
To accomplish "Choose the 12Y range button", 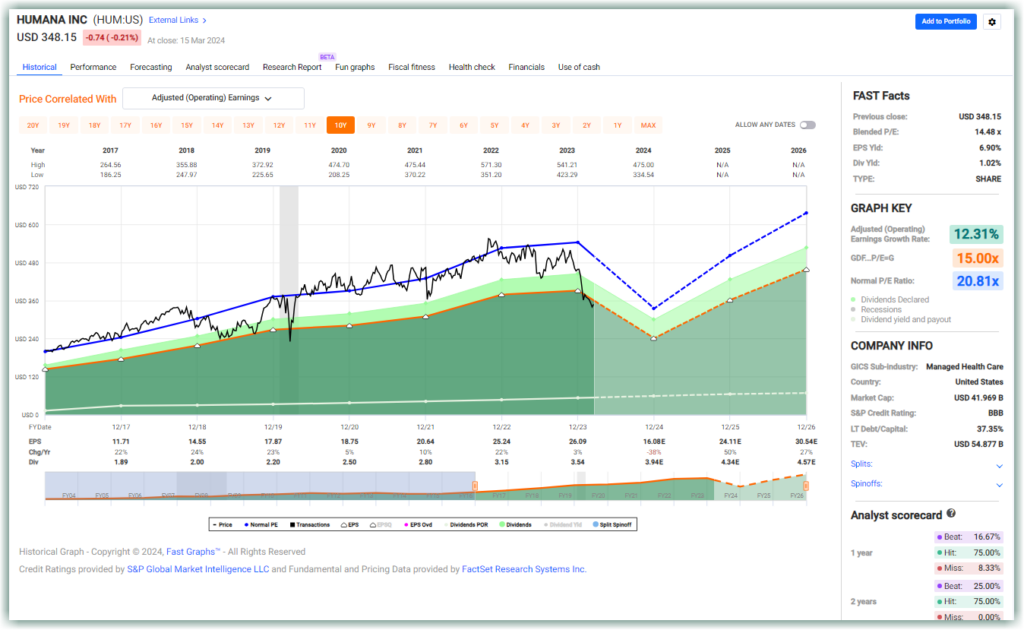I will click(x=279, y=125).
